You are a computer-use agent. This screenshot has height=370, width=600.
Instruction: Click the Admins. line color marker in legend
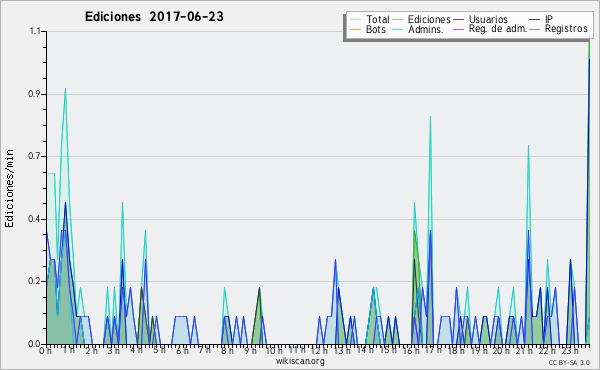(397, 29)
